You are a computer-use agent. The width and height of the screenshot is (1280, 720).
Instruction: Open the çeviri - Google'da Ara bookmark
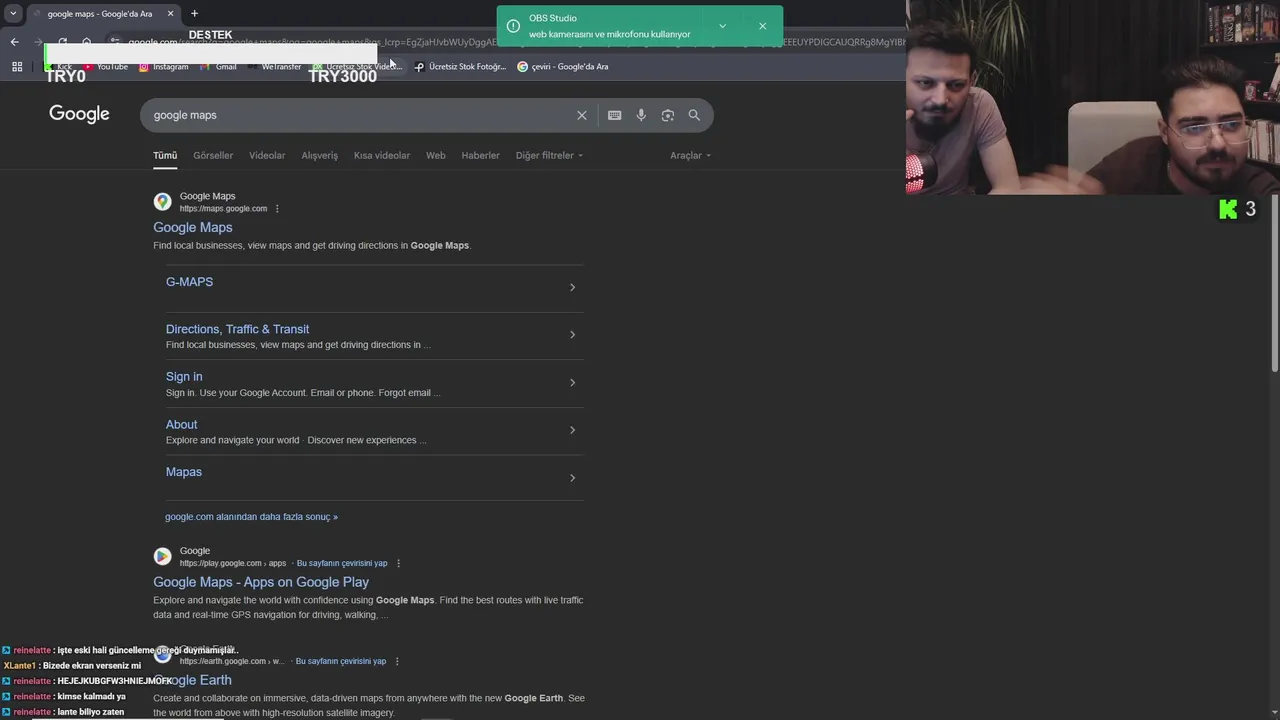click(x=563, y=66)
